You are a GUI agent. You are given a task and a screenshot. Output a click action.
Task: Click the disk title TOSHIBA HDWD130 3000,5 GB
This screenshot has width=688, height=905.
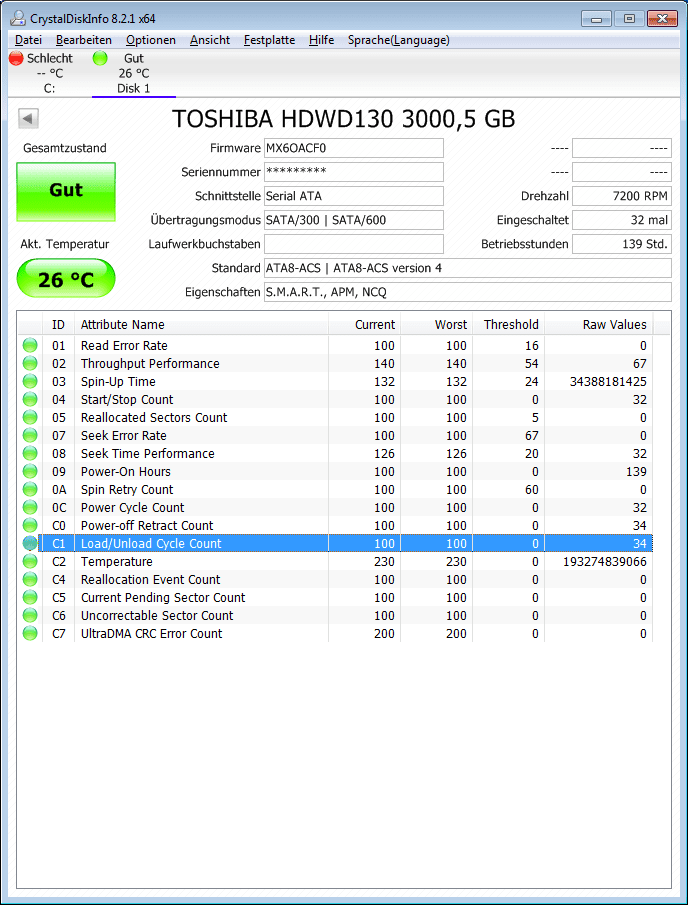coord(343,119)
